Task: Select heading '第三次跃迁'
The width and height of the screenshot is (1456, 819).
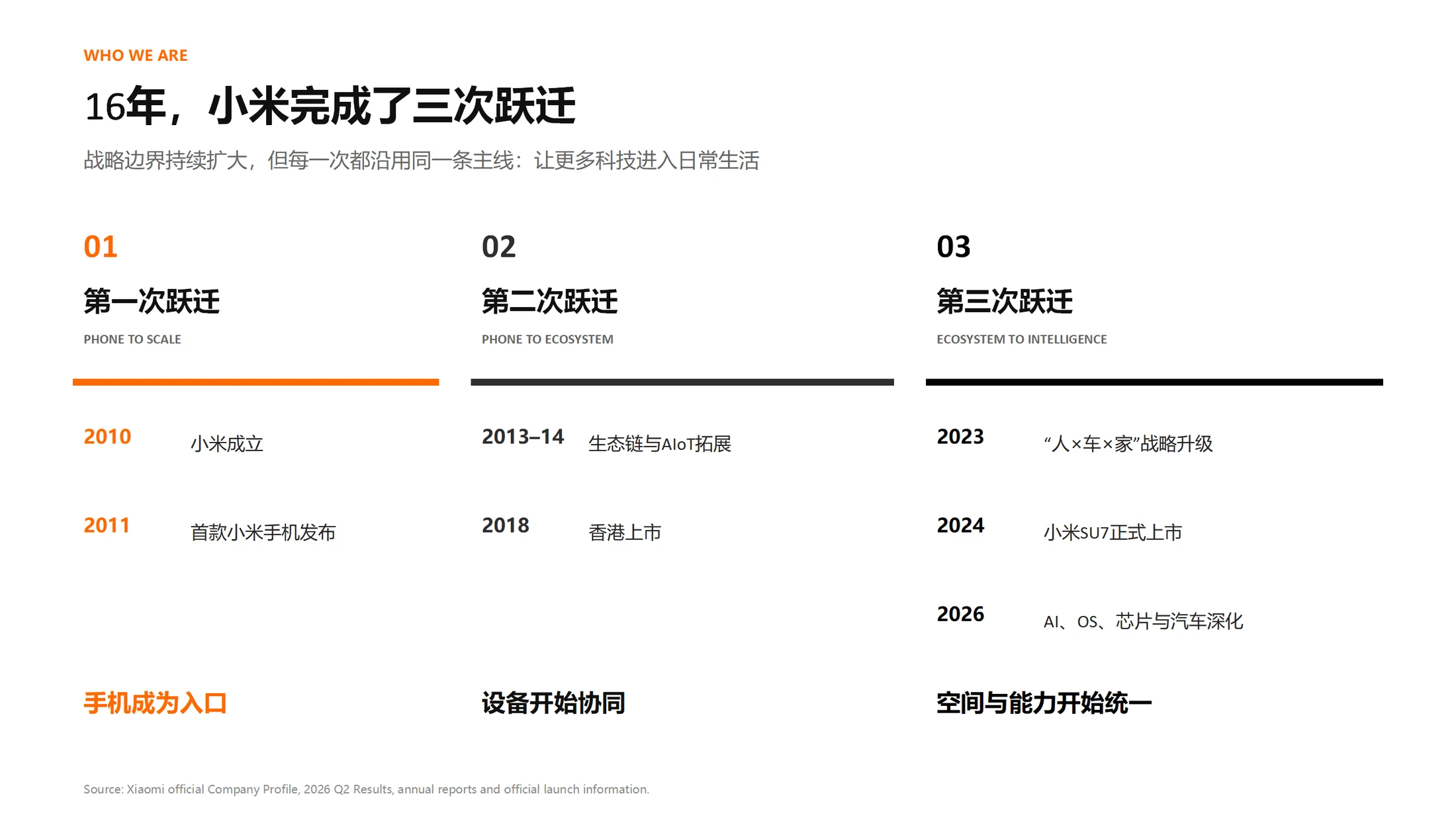Action: (x=1005, y=302)
